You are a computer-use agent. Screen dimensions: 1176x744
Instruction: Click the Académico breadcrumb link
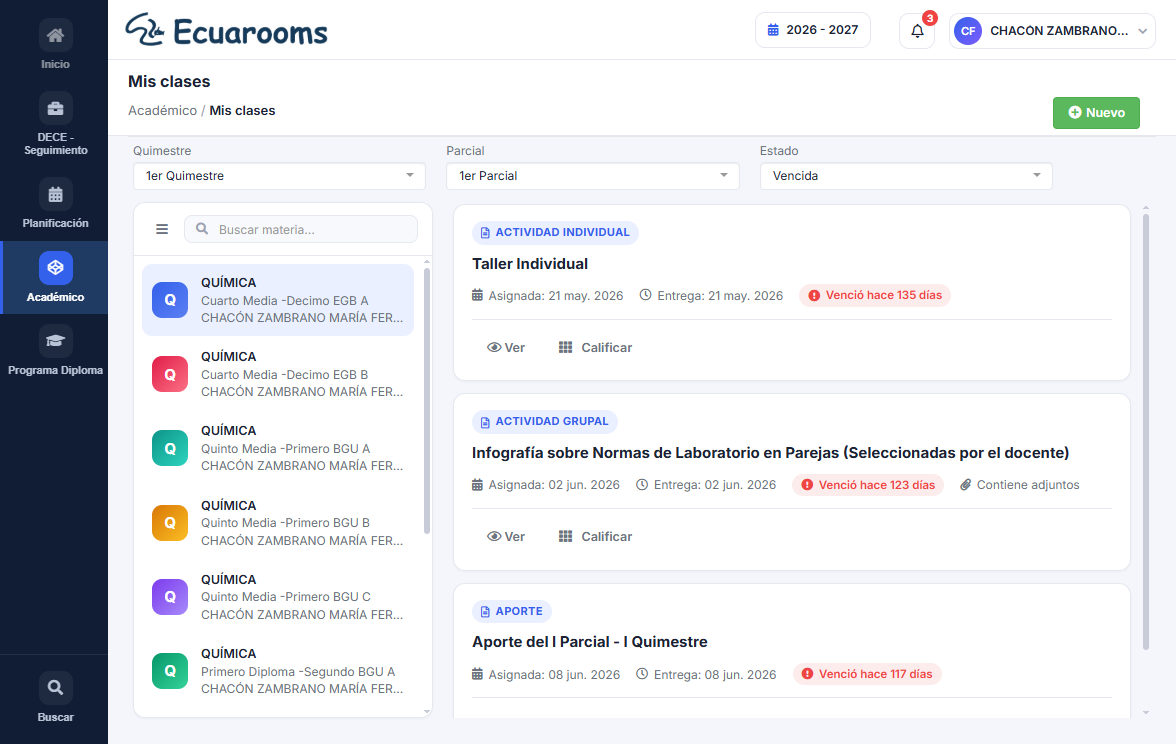pos(163,110)
